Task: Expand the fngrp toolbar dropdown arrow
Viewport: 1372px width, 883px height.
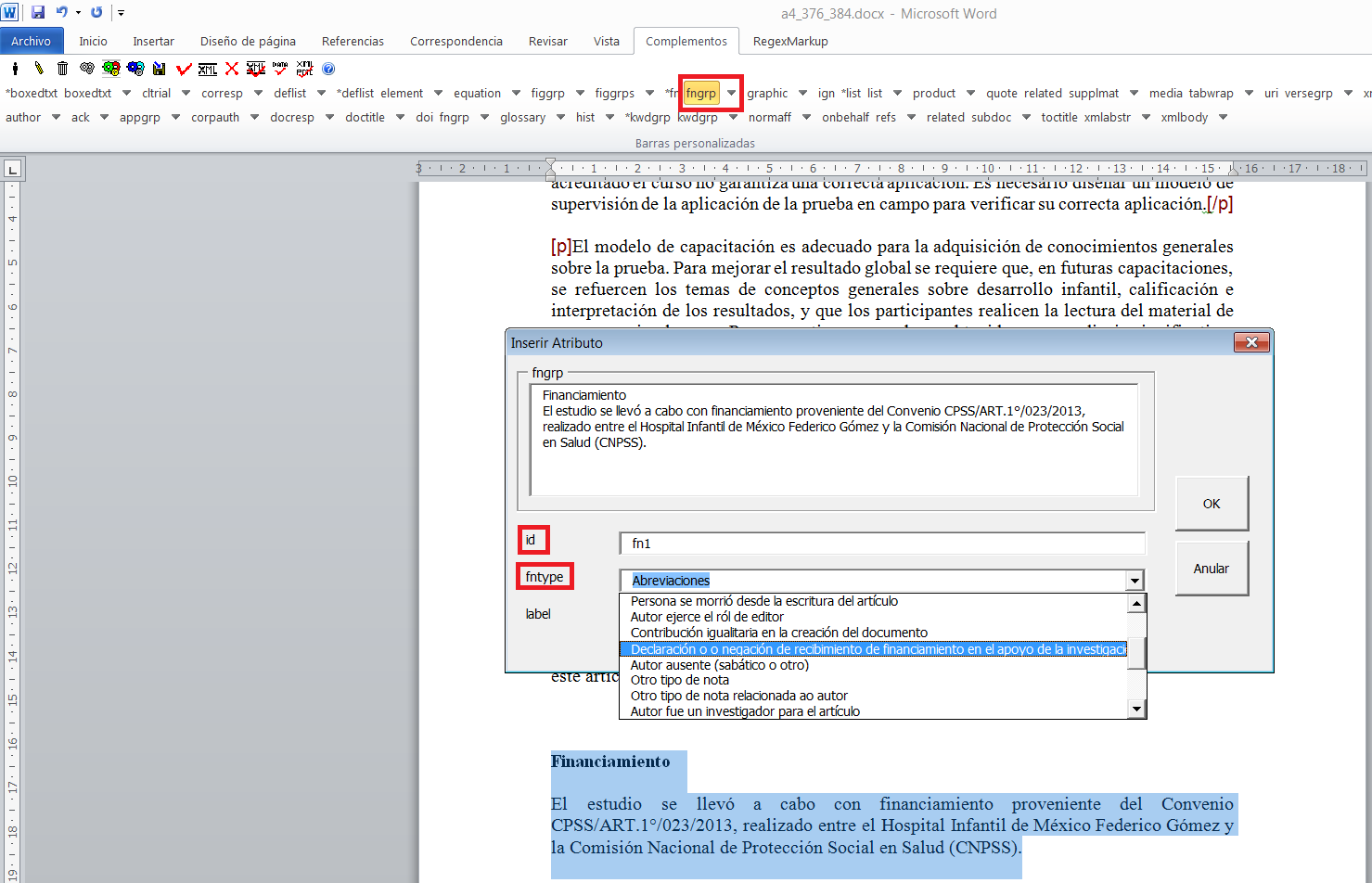Action: 732,93
